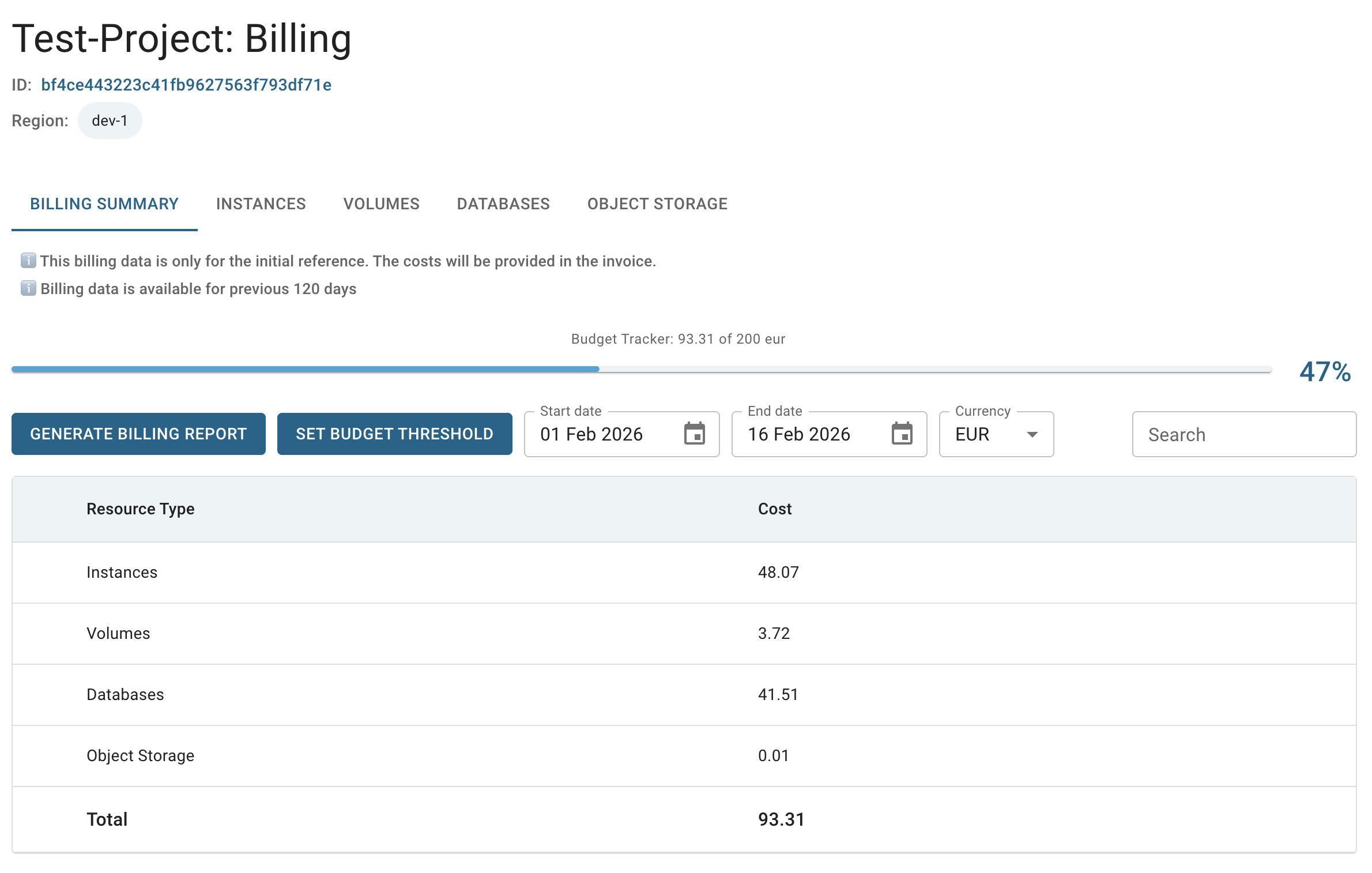Focus the Search input field
Image resolution: width=1372 pixels, height=873 pixels.
1243,434
